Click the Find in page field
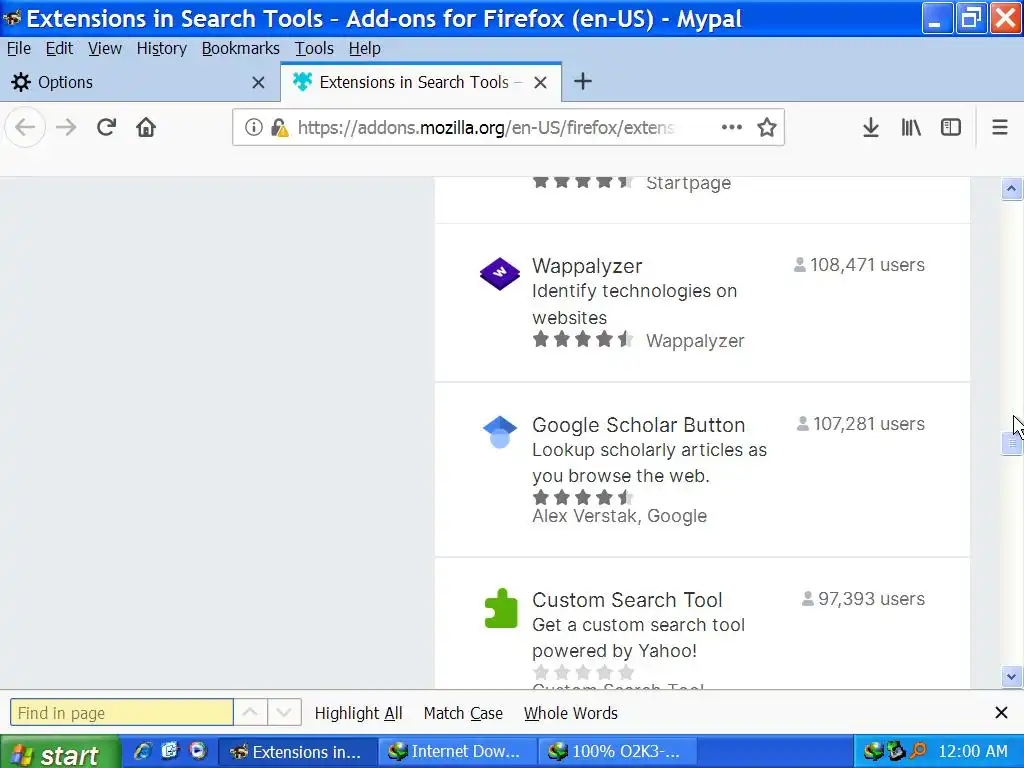 [121, 712]
